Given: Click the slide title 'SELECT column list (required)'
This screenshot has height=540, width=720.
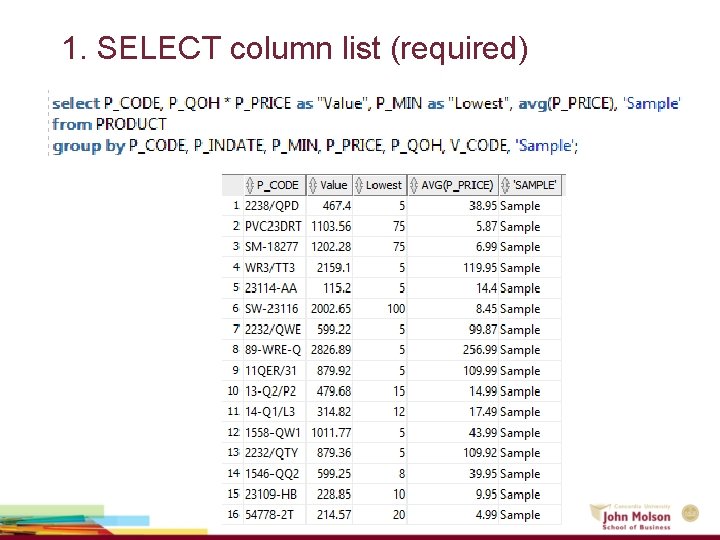Looking at the screenshot, I should 312,48.
